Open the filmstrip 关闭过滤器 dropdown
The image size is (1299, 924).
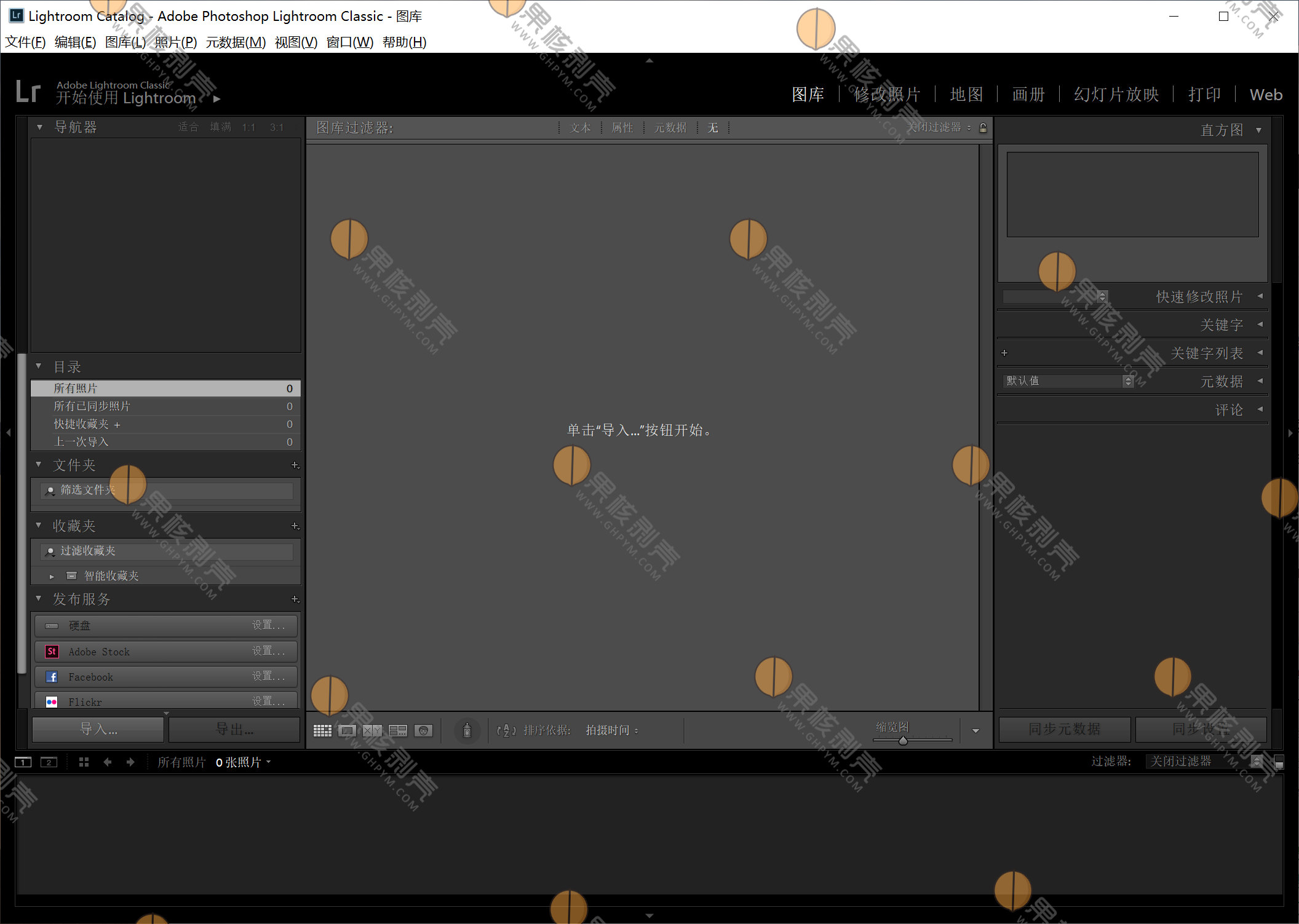[x=1204, y=762]
